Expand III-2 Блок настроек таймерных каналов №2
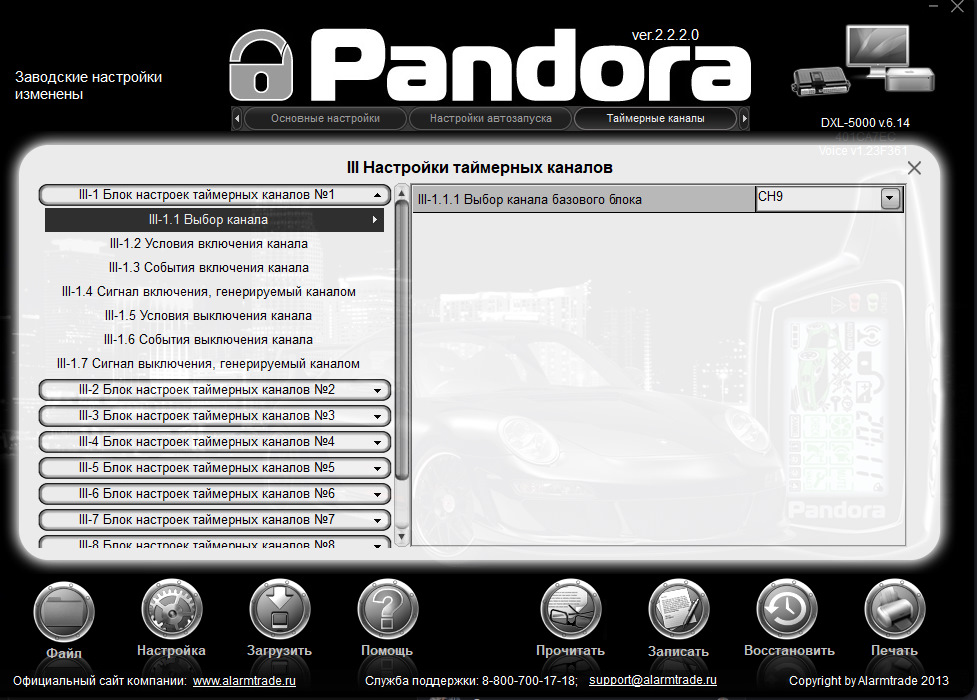This screenshot has width=977, height=700. (214, 390)
